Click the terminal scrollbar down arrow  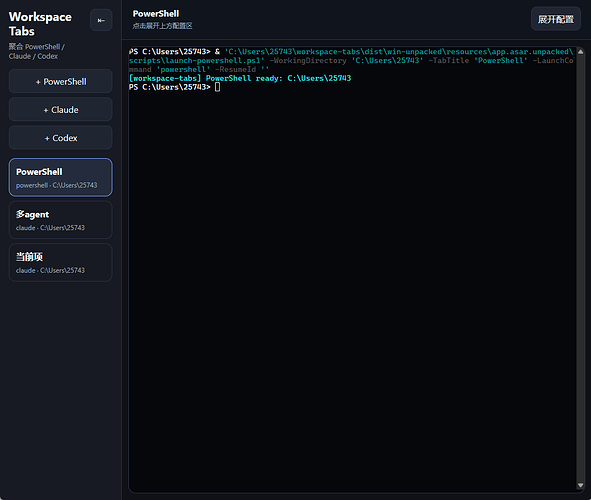click(x=580, y=485)
